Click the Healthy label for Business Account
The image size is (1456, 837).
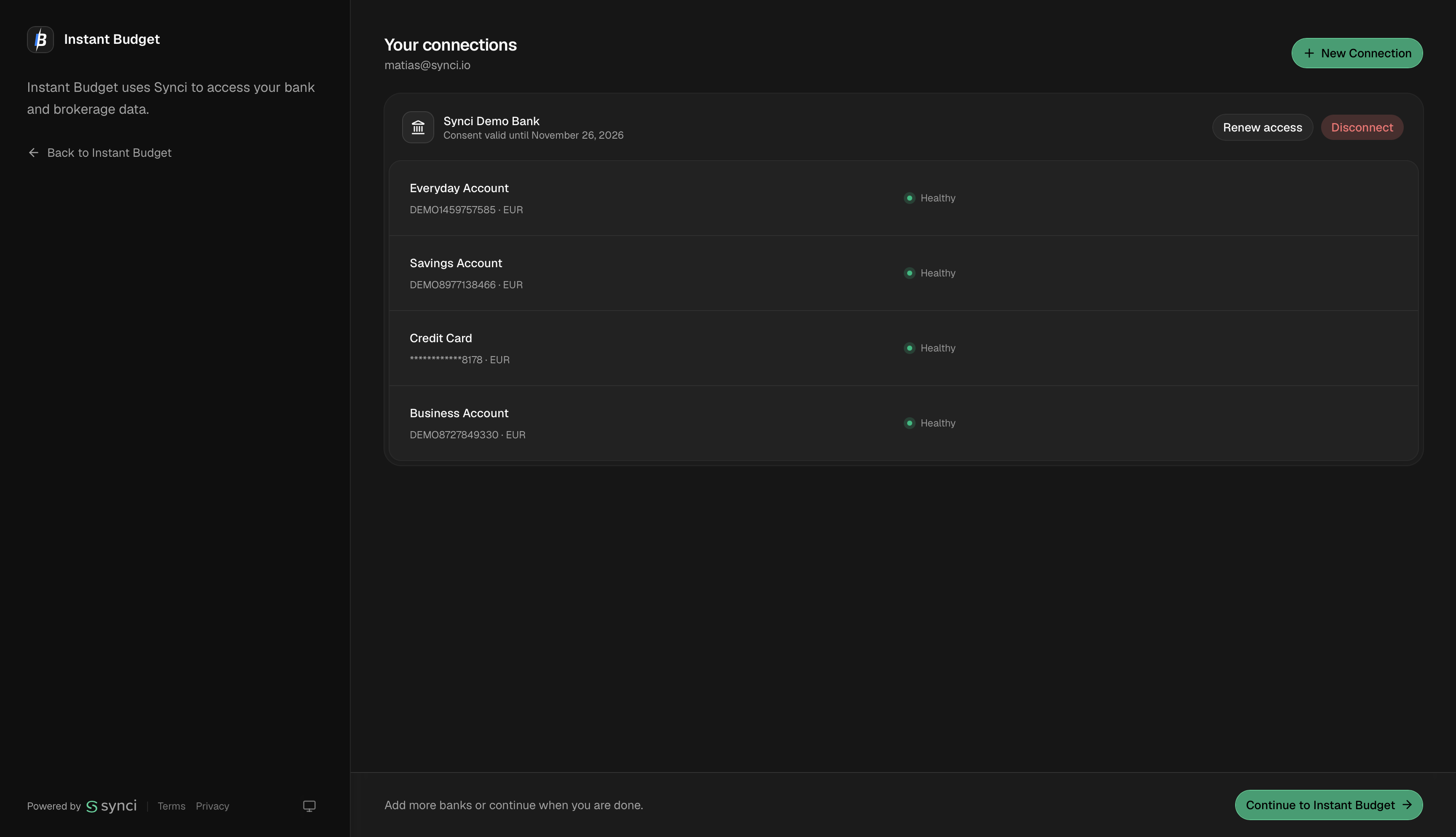[938, 423]
